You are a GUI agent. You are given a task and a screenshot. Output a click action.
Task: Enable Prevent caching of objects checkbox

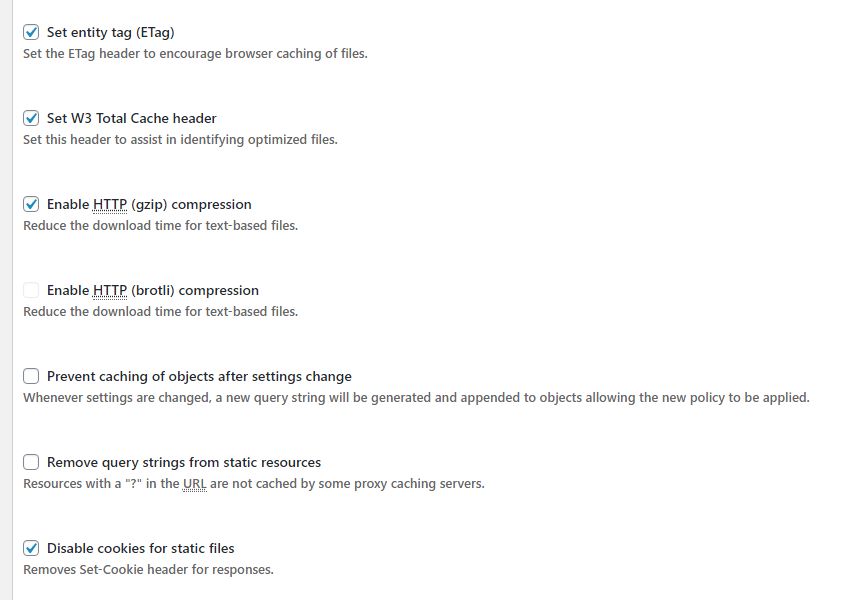point(31,376)
